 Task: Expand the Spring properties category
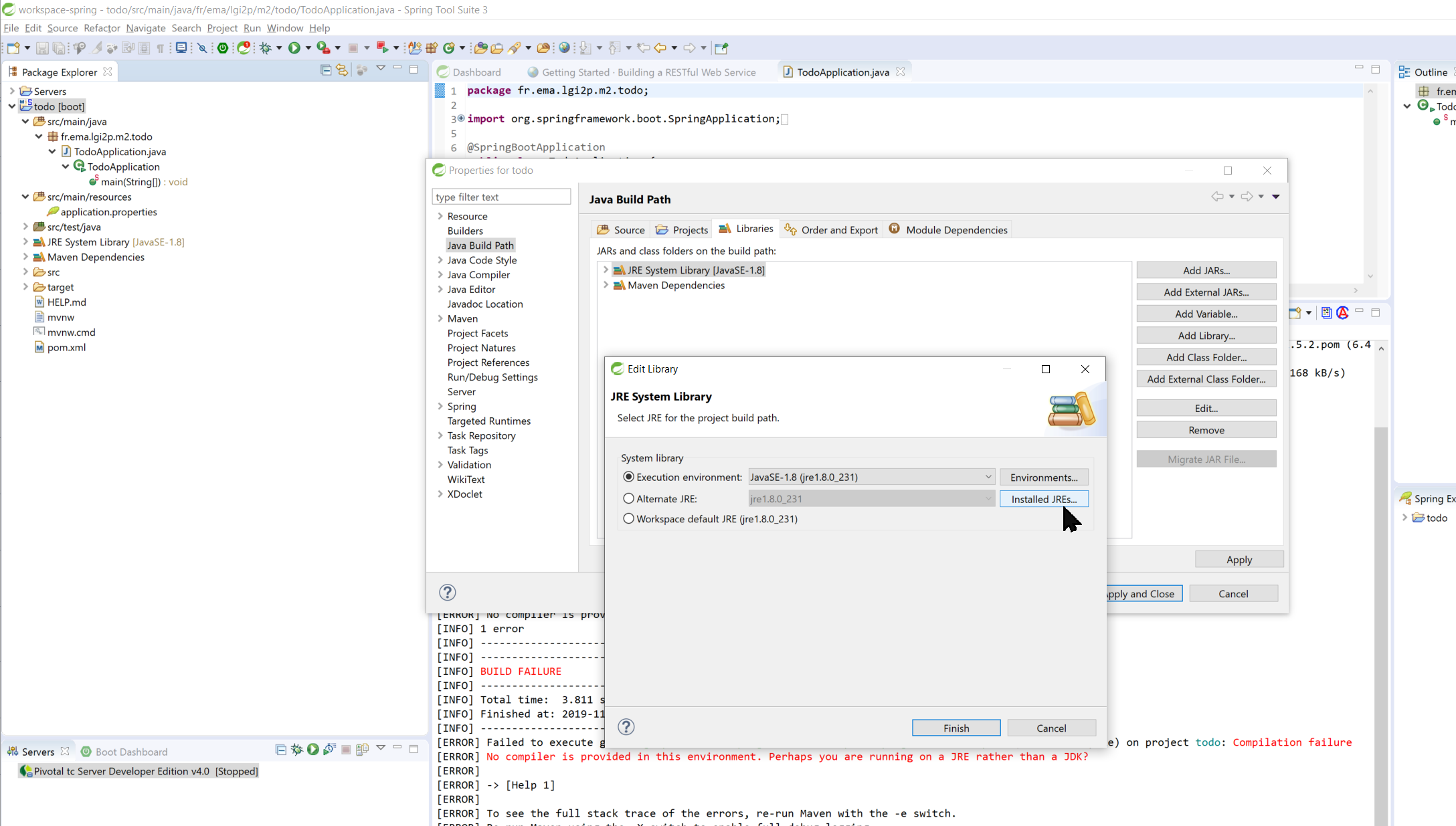coord(440,406)
